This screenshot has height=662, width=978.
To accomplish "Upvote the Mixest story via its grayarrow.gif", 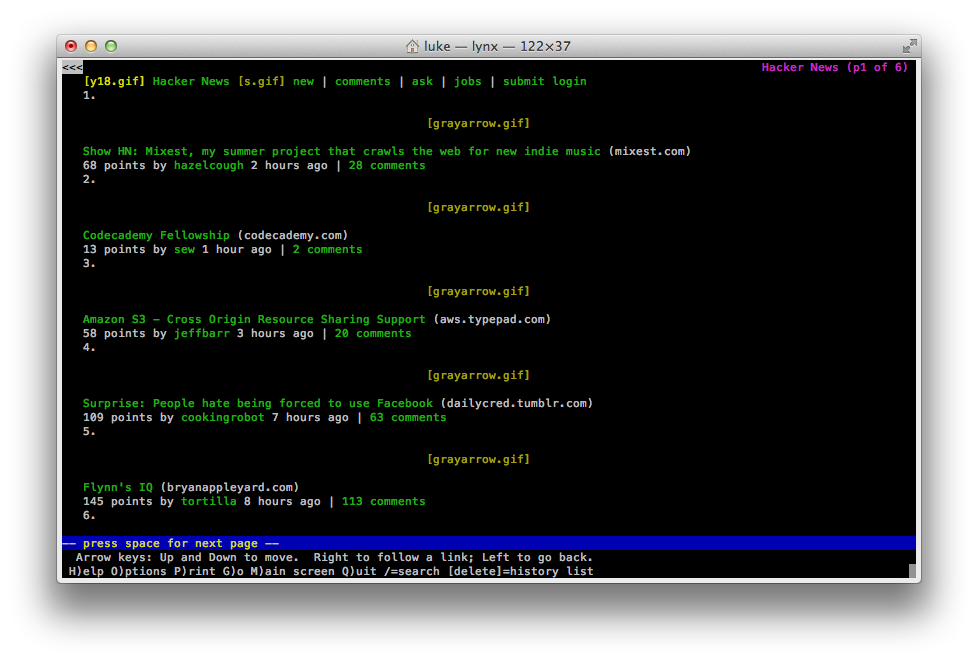I will point(478,124).
